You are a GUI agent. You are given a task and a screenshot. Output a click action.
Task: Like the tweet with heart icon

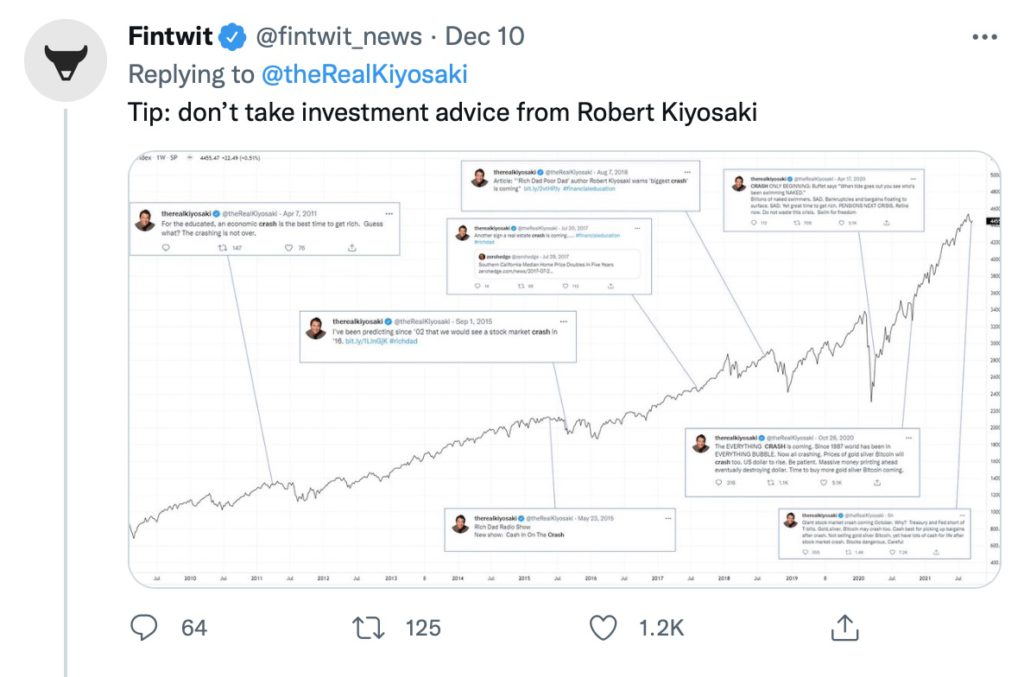(x=603, y=628)
